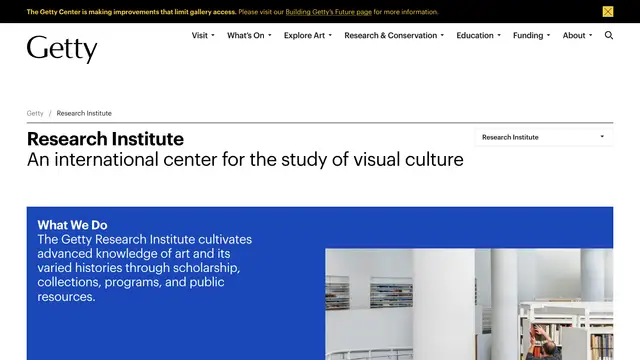Expand the What's On menu
This screenshot has height=360, width=640.
249,36
